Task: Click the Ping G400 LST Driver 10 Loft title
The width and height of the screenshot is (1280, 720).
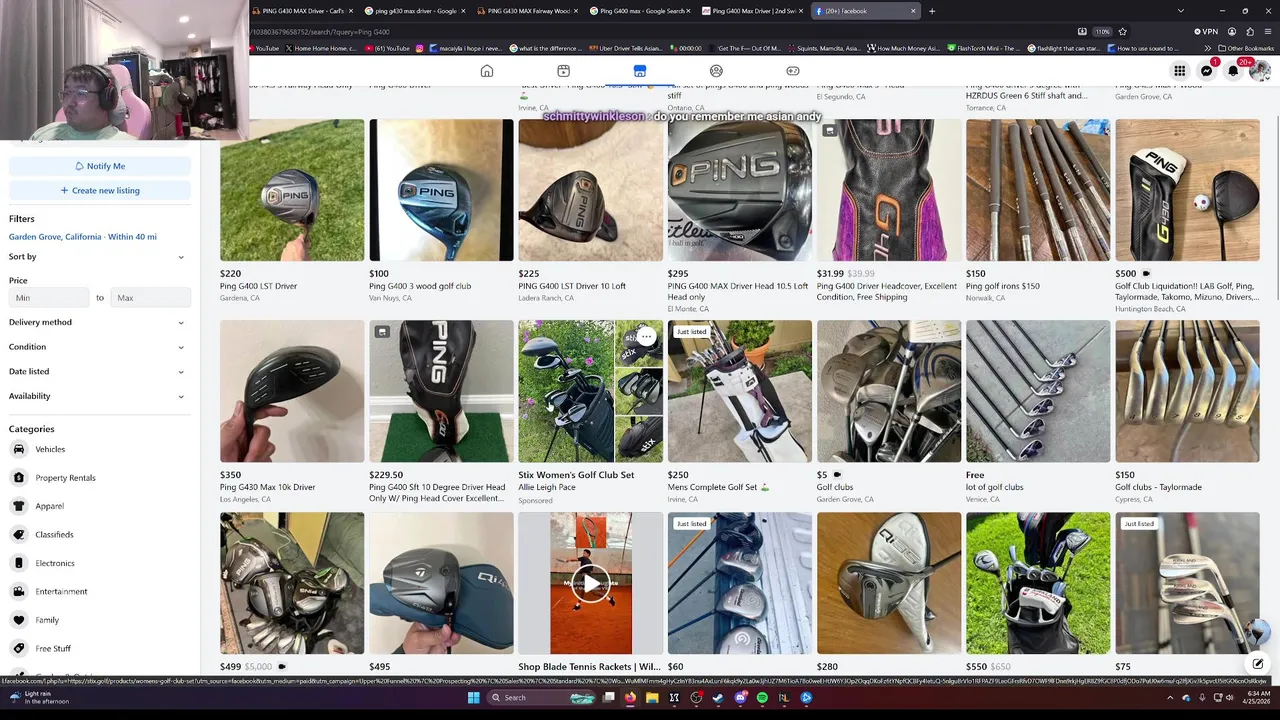Action: click(x=572, y=286)
